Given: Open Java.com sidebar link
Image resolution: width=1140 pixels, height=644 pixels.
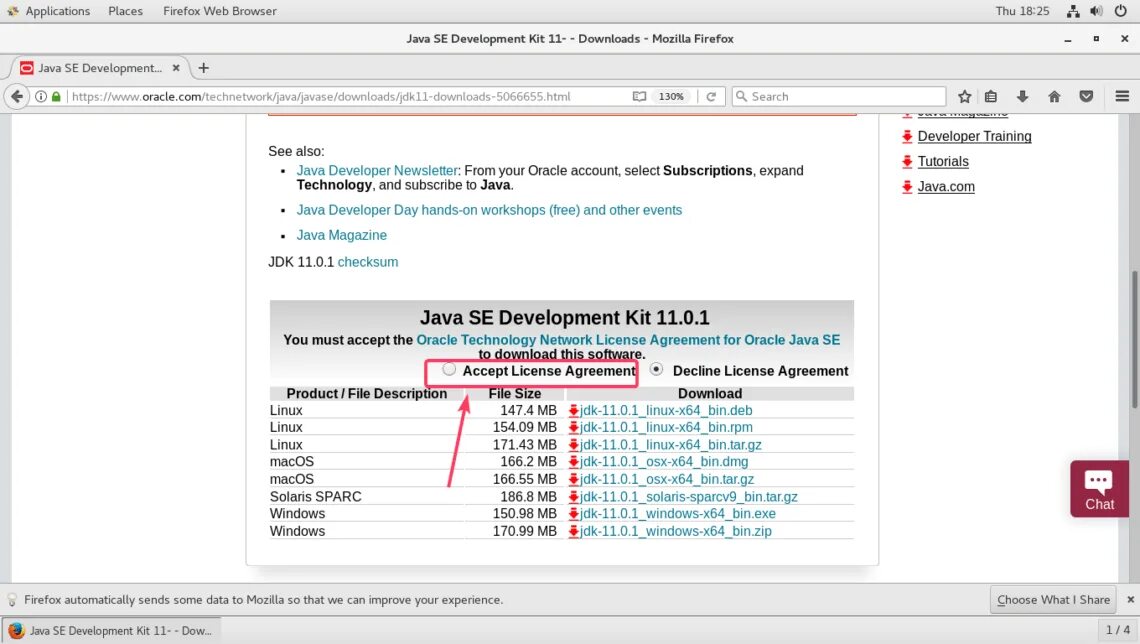Looking at the screenshot, I should click(x=946, y=187).
